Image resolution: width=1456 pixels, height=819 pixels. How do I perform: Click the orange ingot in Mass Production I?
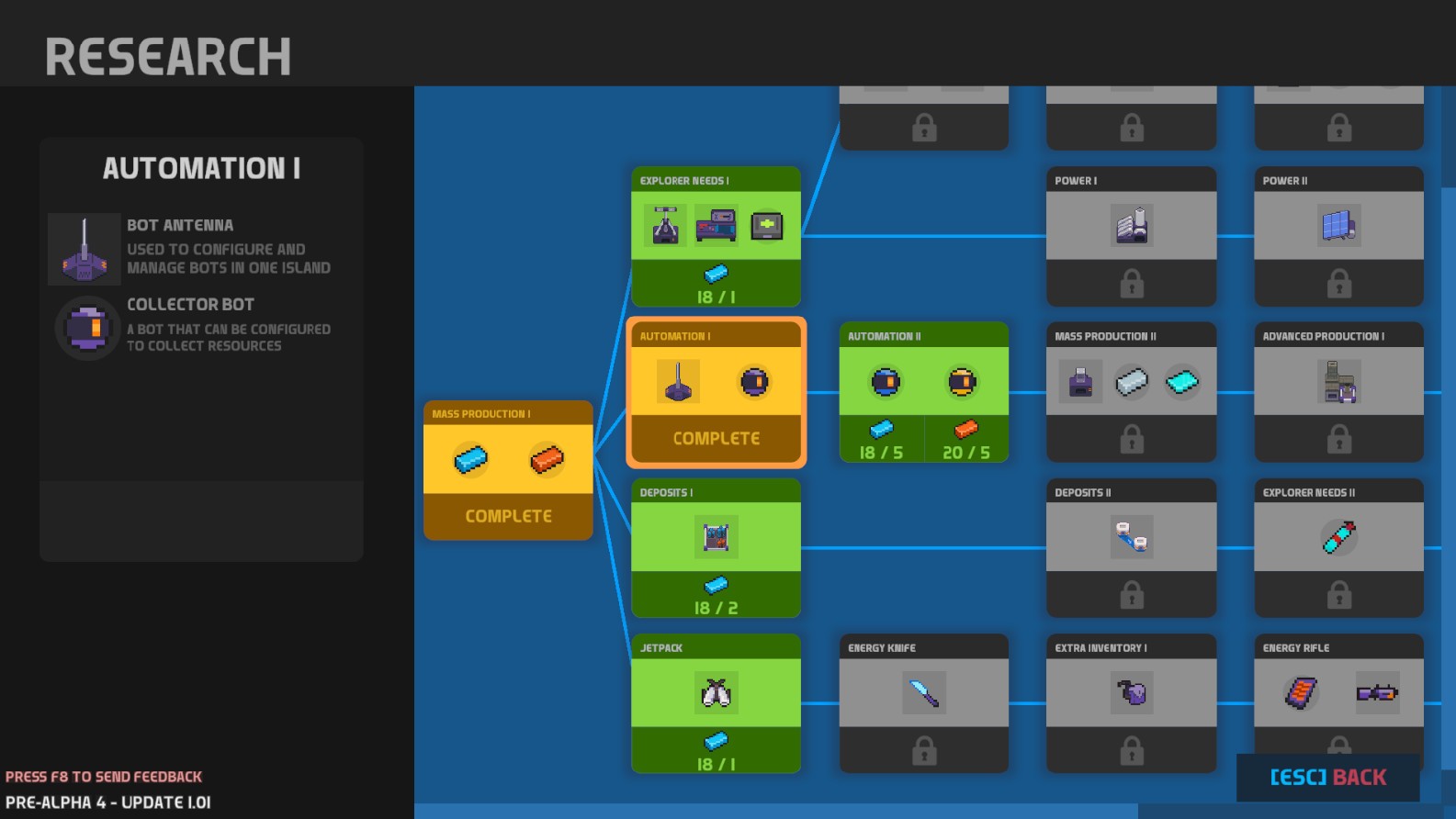click(547, 459)
